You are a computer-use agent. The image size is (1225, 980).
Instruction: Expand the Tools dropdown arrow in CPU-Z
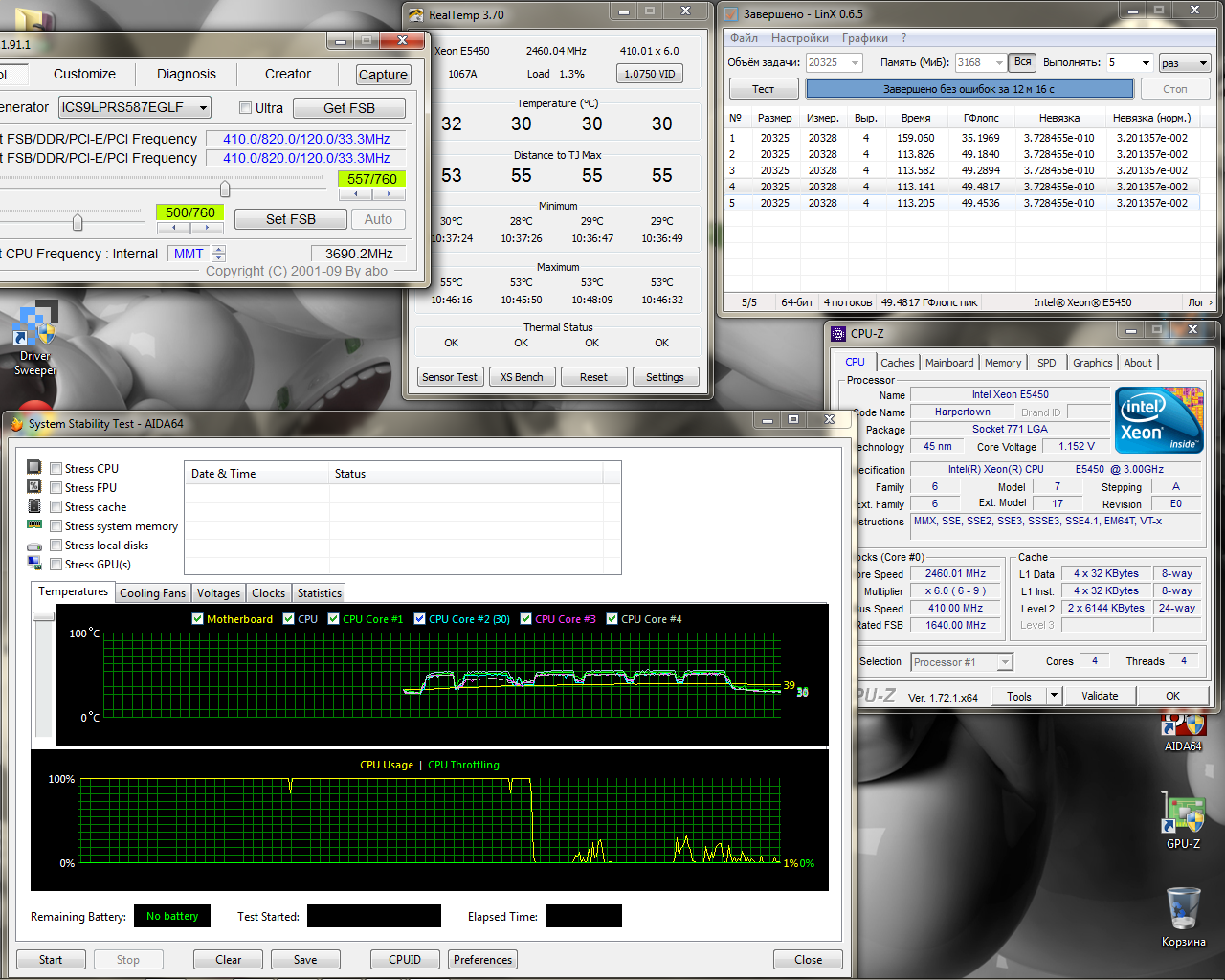pyautogui.click(x=1054, y=696)
